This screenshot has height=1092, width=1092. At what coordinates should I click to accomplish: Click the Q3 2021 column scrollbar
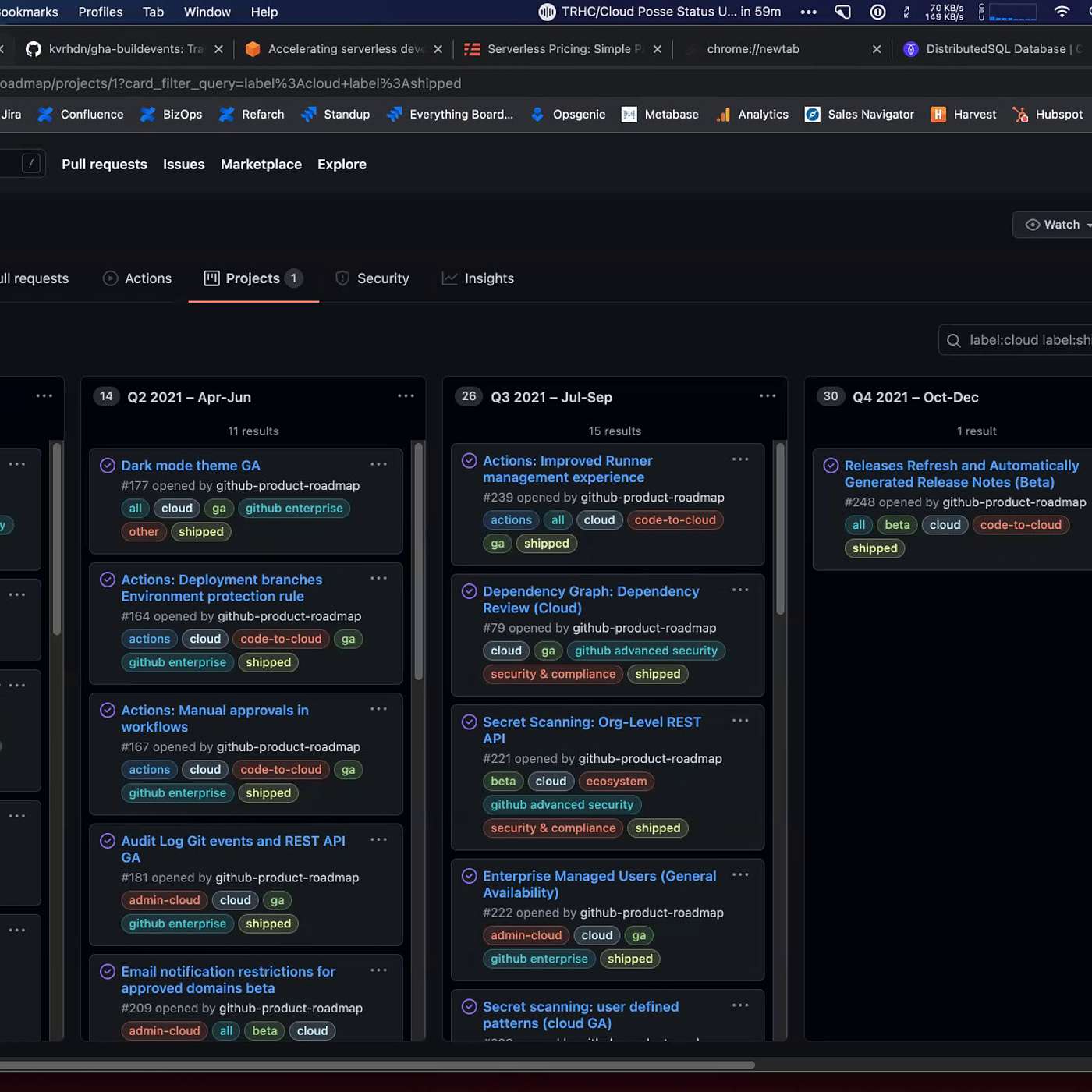pos(781,529)
